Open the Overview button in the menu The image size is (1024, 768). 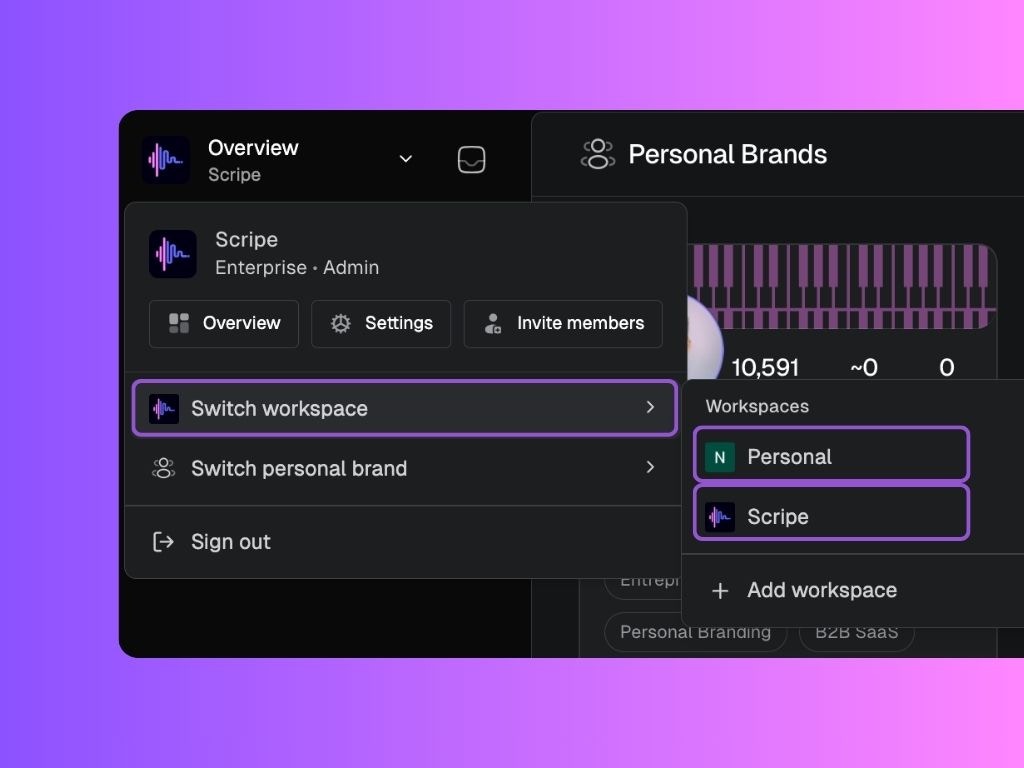click(224, 323)
